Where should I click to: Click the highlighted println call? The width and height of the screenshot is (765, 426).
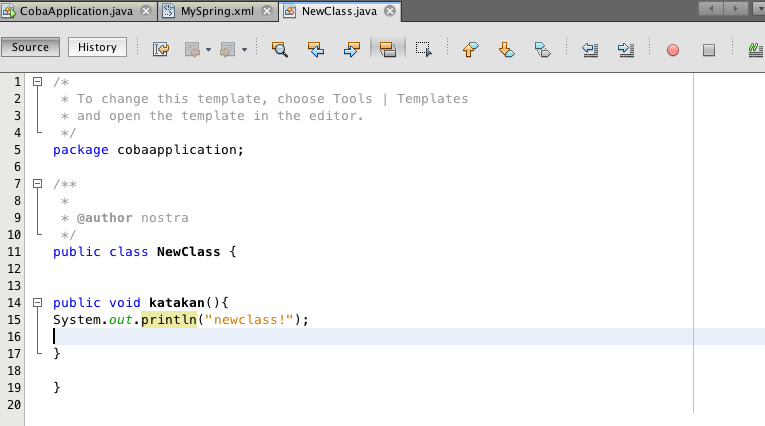point(169,320)
